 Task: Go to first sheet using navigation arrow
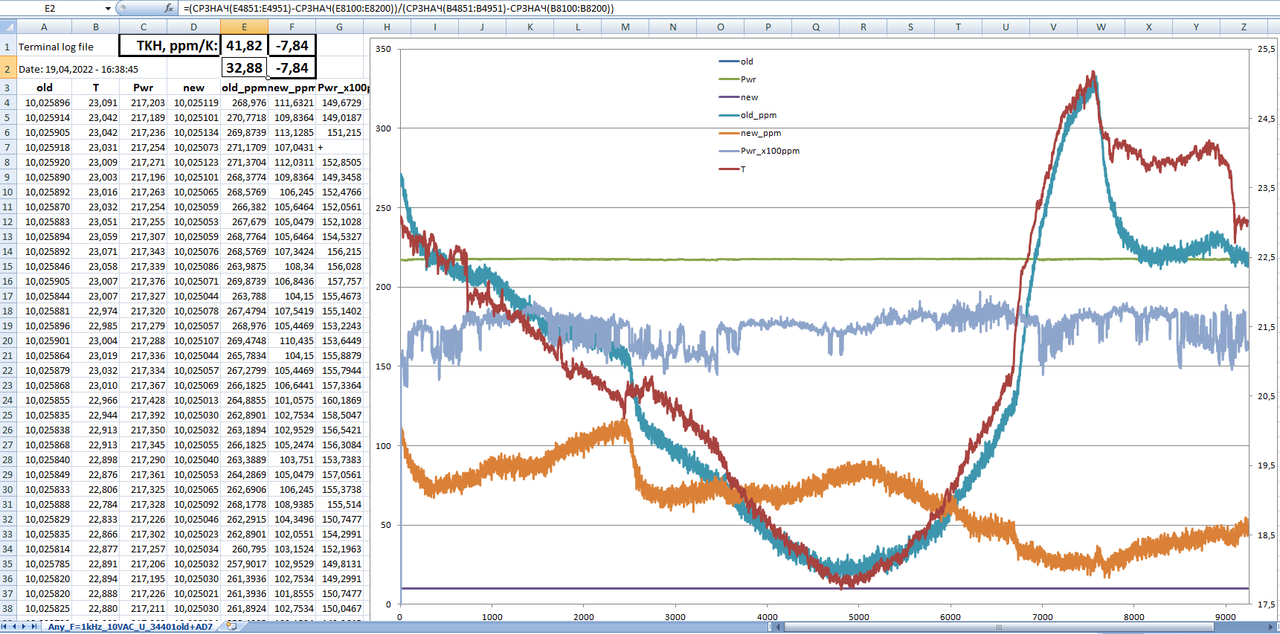click(x=6, y=627)
